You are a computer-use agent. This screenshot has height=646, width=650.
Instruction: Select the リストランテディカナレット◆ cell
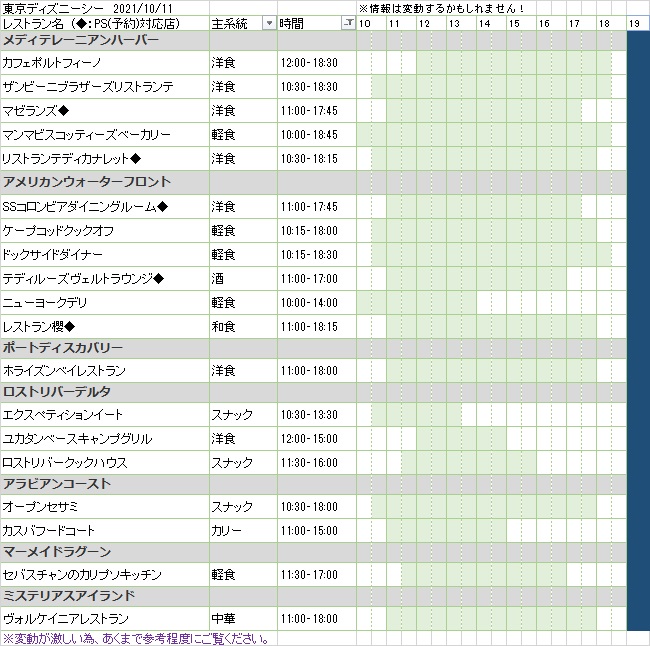point(105,159)
